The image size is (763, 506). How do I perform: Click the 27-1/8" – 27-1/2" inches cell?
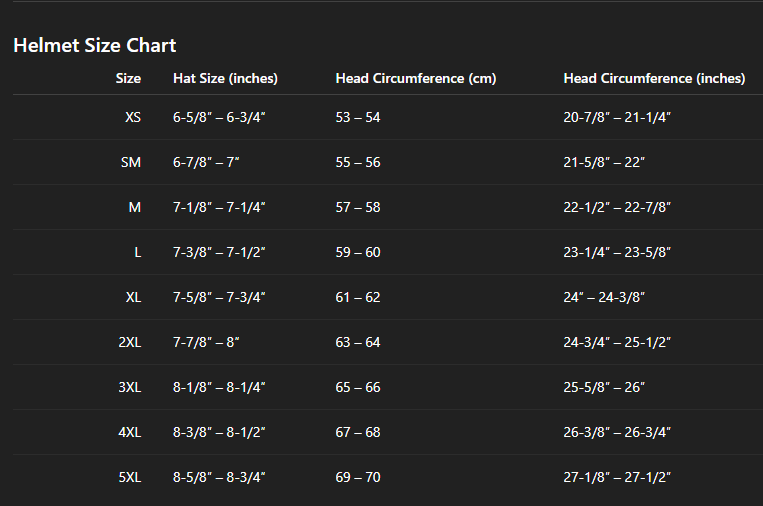(617, 477)
